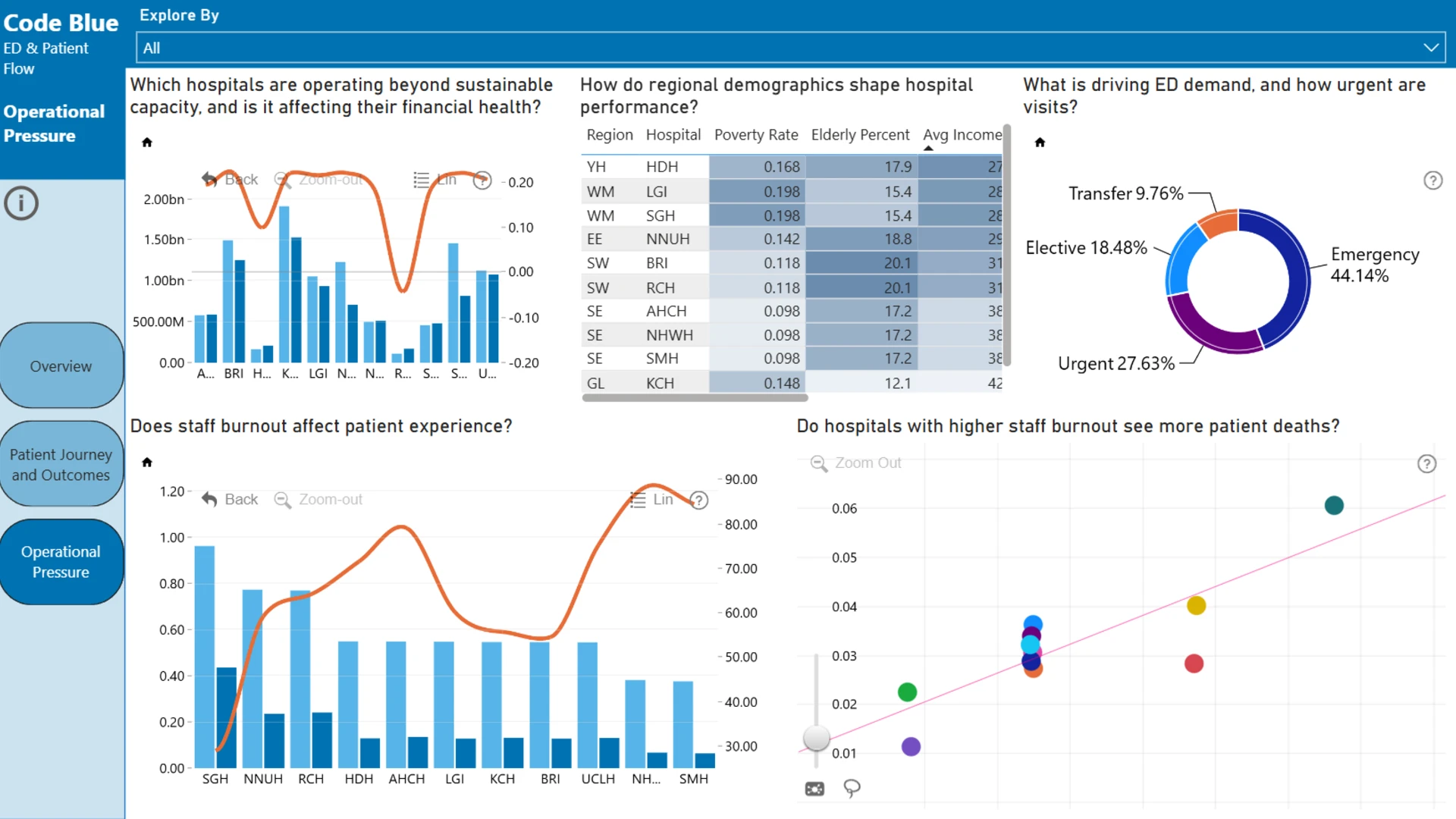This screenshot has width=1456, height=819.
Task: Open the Explore By 'All' combo box
Action: coord(790,47)
